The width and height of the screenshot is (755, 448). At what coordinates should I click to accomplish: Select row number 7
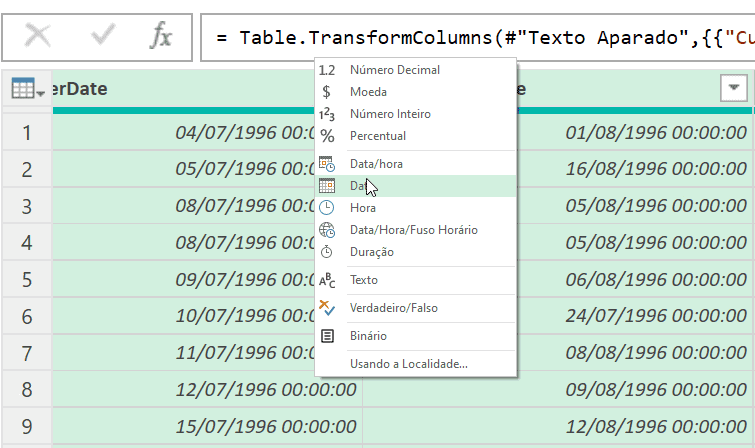point(27,354)
